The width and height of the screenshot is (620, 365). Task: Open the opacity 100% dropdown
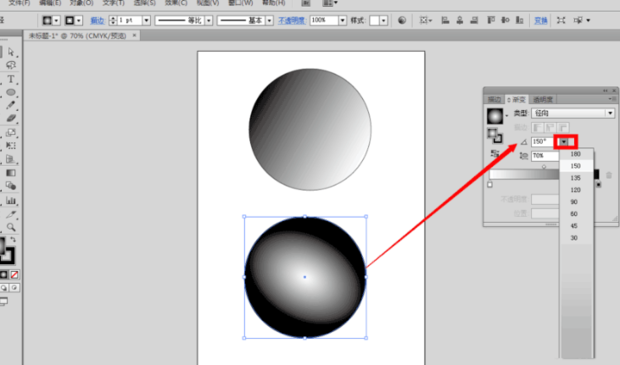(x=342, y=21)
